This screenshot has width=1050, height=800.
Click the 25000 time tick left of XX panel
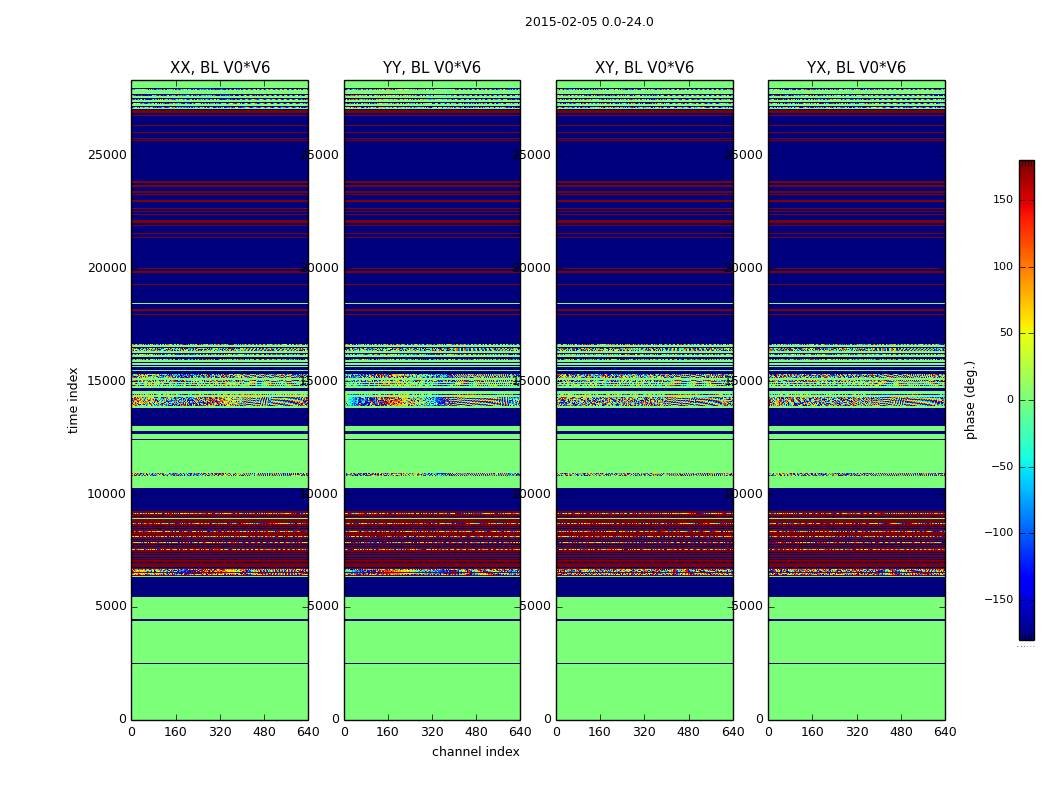[x=107, y=155]
